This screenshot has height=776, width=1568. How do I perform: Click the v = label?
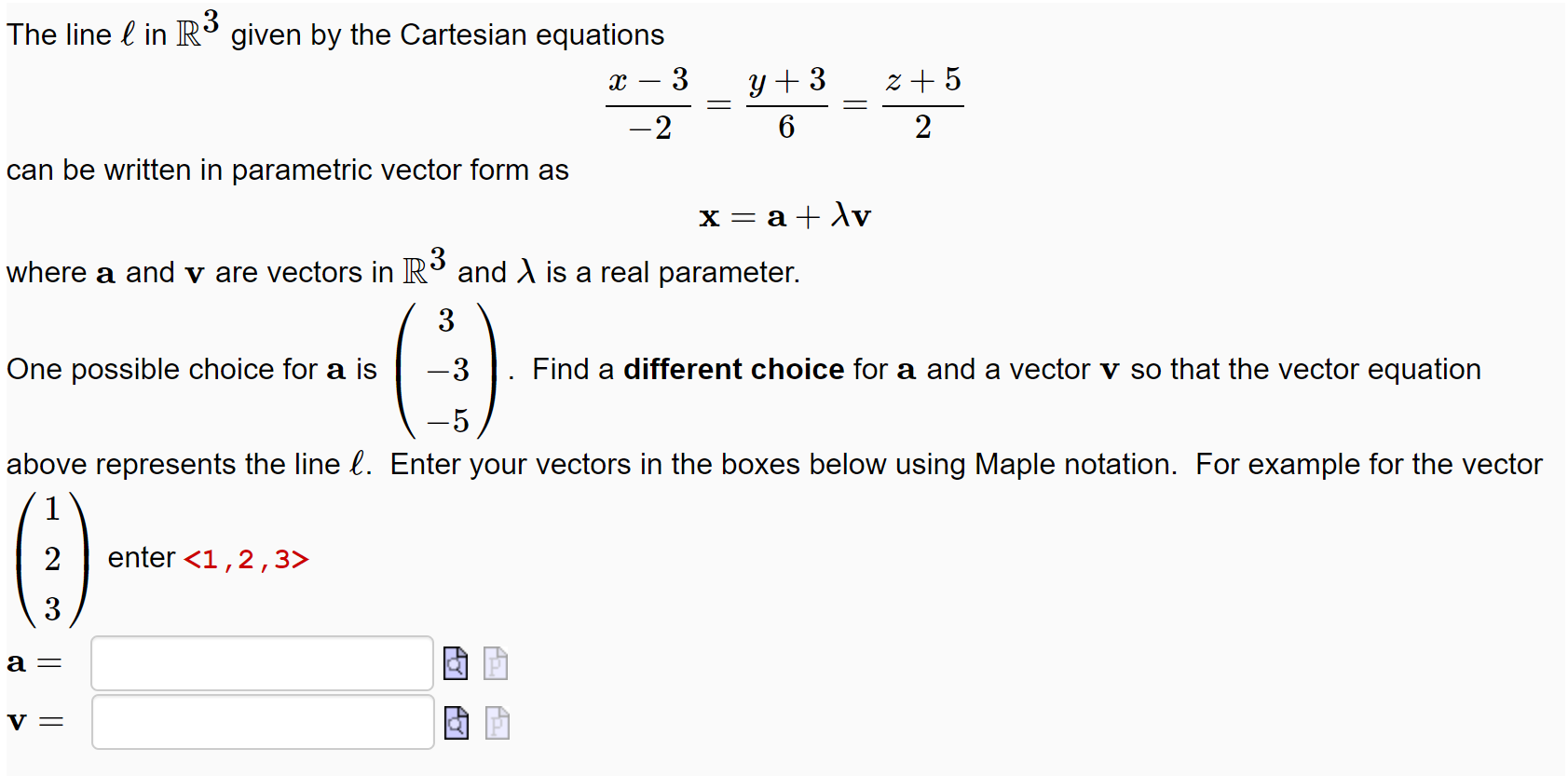[35, 722]
